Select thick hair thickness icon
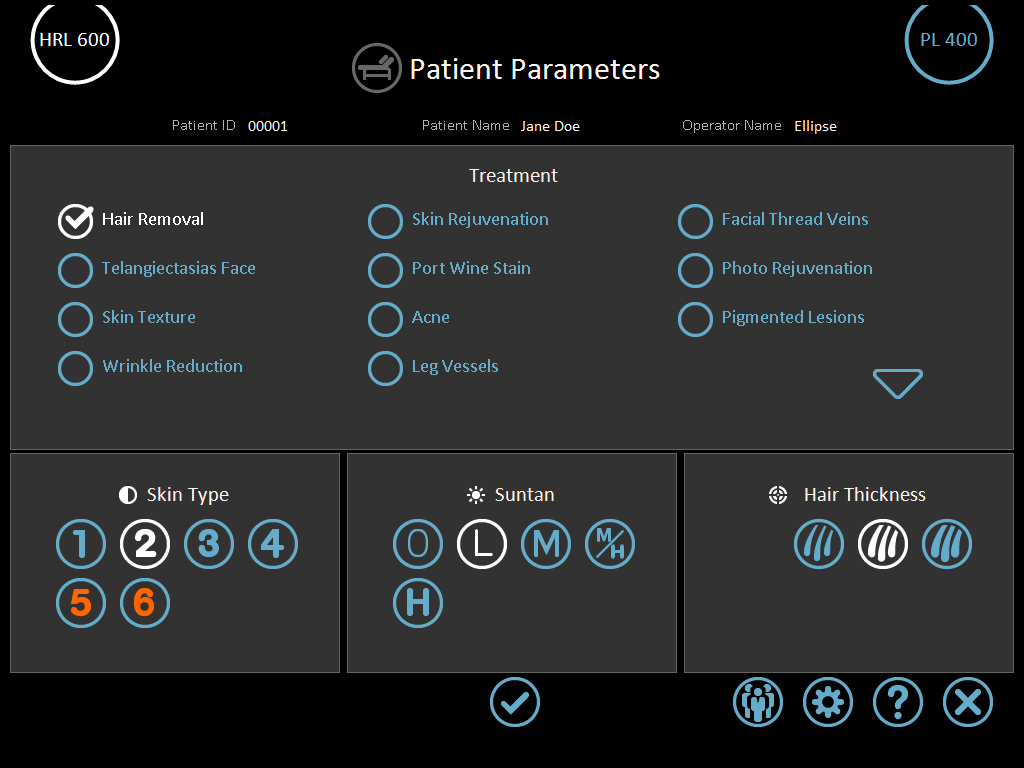1024x768 pixels. point(947,545)
